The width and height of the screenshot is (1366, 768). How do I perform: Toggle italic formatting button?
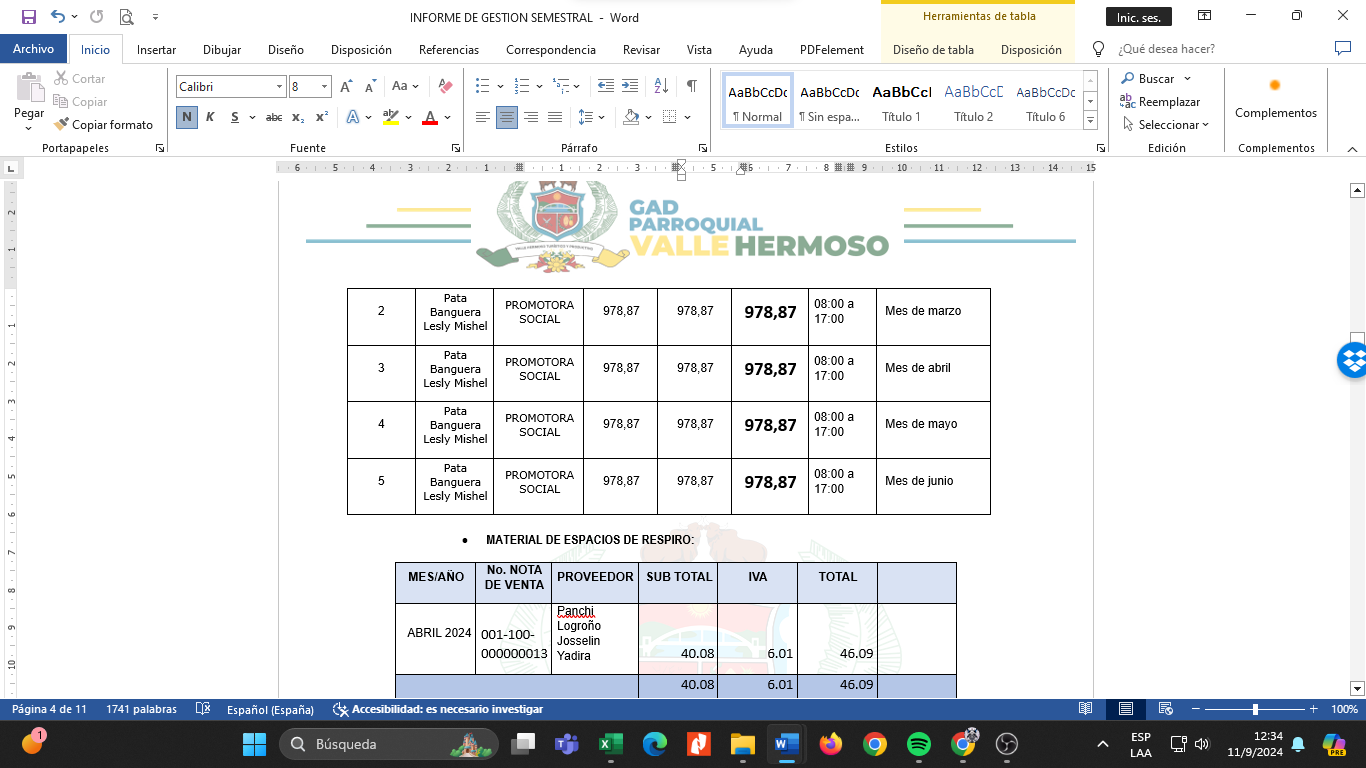pos(210,117)
